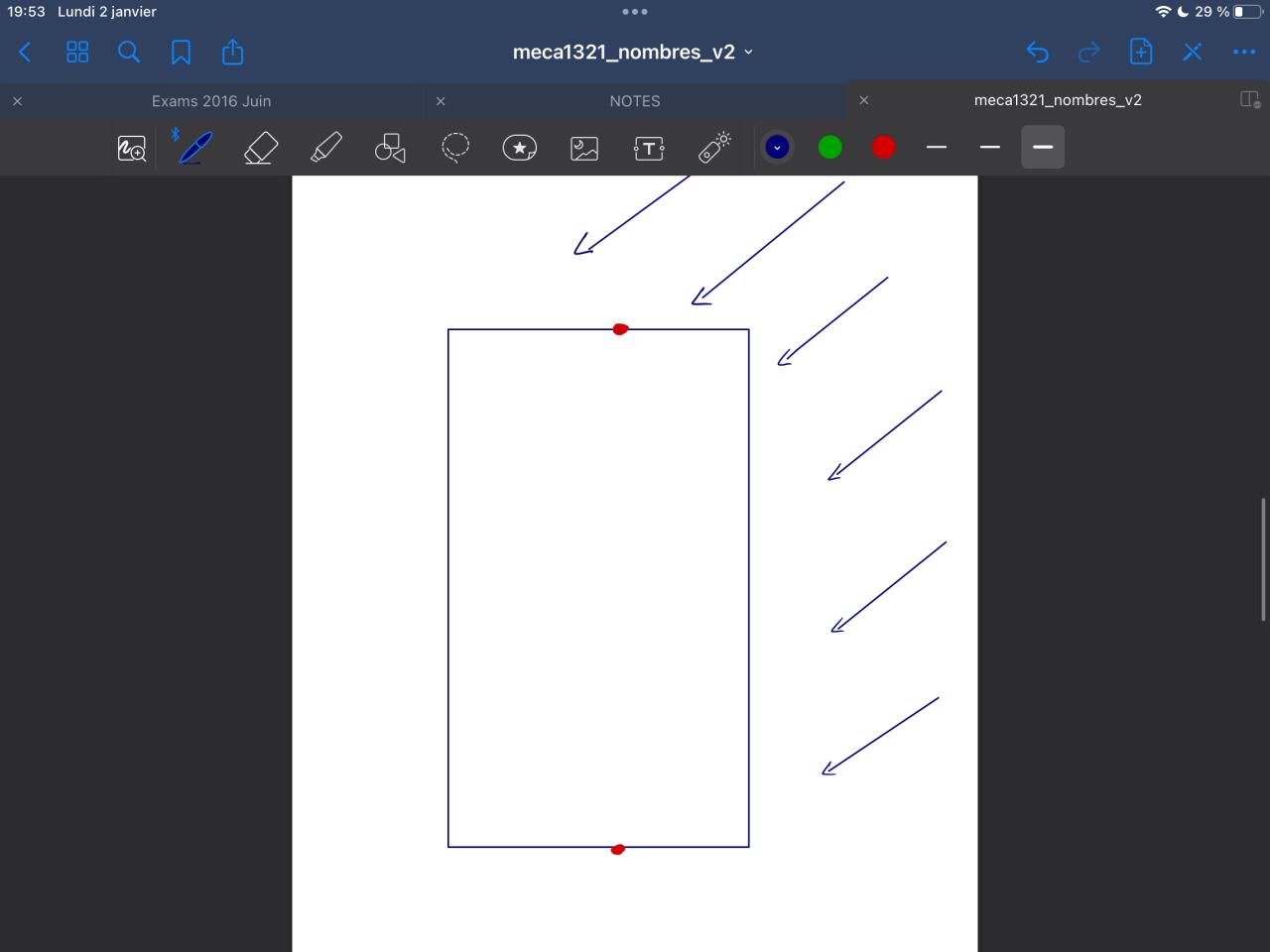Select the zoom window tool
Viewport: 1270px width, 952px height.
(132, 149)
